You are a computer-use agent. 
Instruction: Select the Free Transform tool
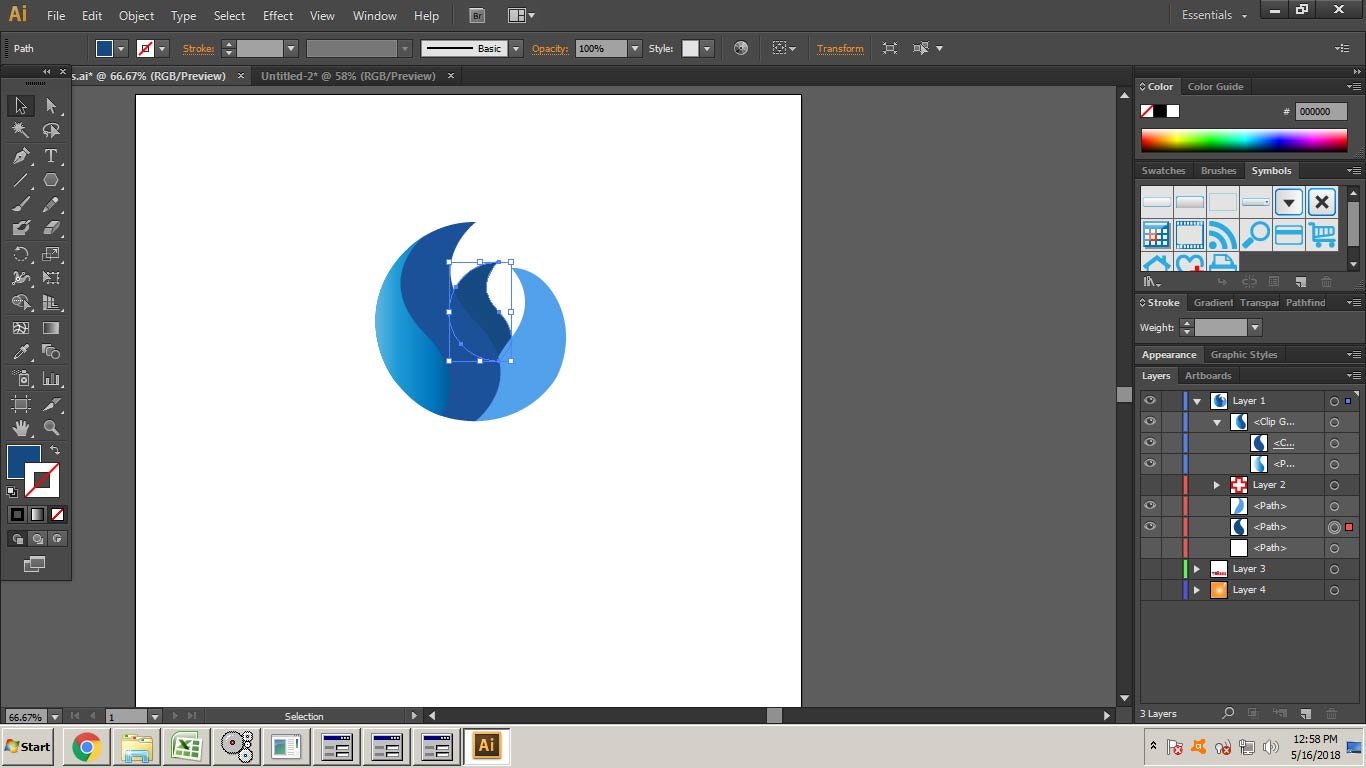point(51,278)
